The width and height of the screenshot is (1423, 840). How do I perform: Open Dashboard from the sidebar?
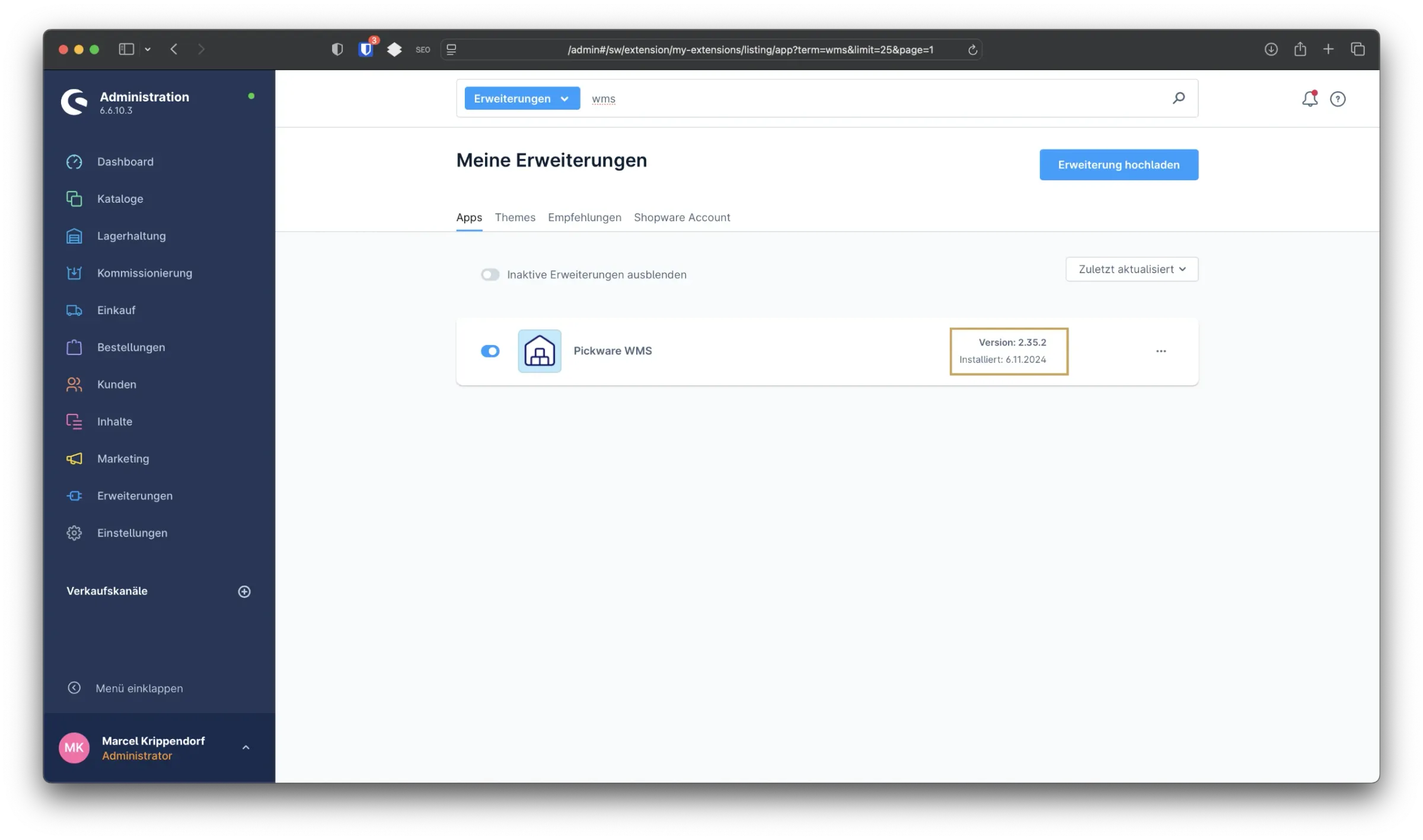click(126, 161)
